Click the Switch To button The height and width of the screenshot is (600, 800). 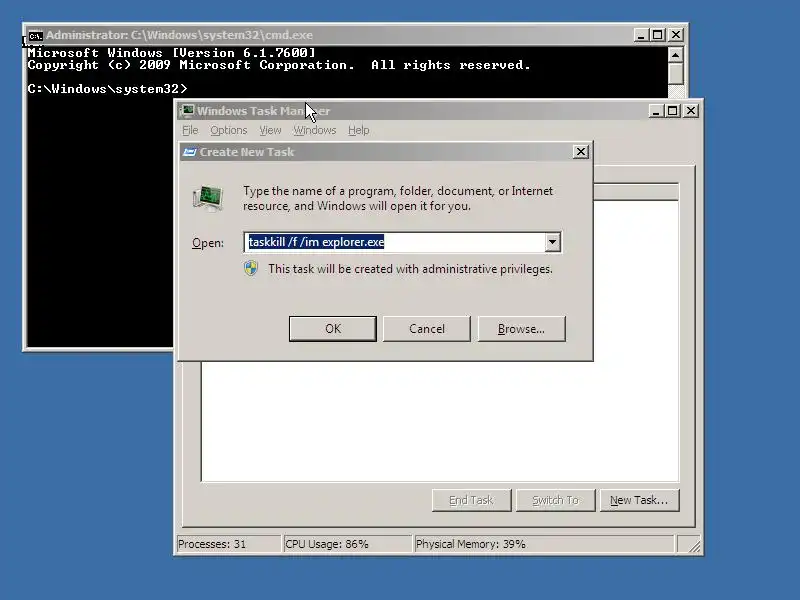556,500
